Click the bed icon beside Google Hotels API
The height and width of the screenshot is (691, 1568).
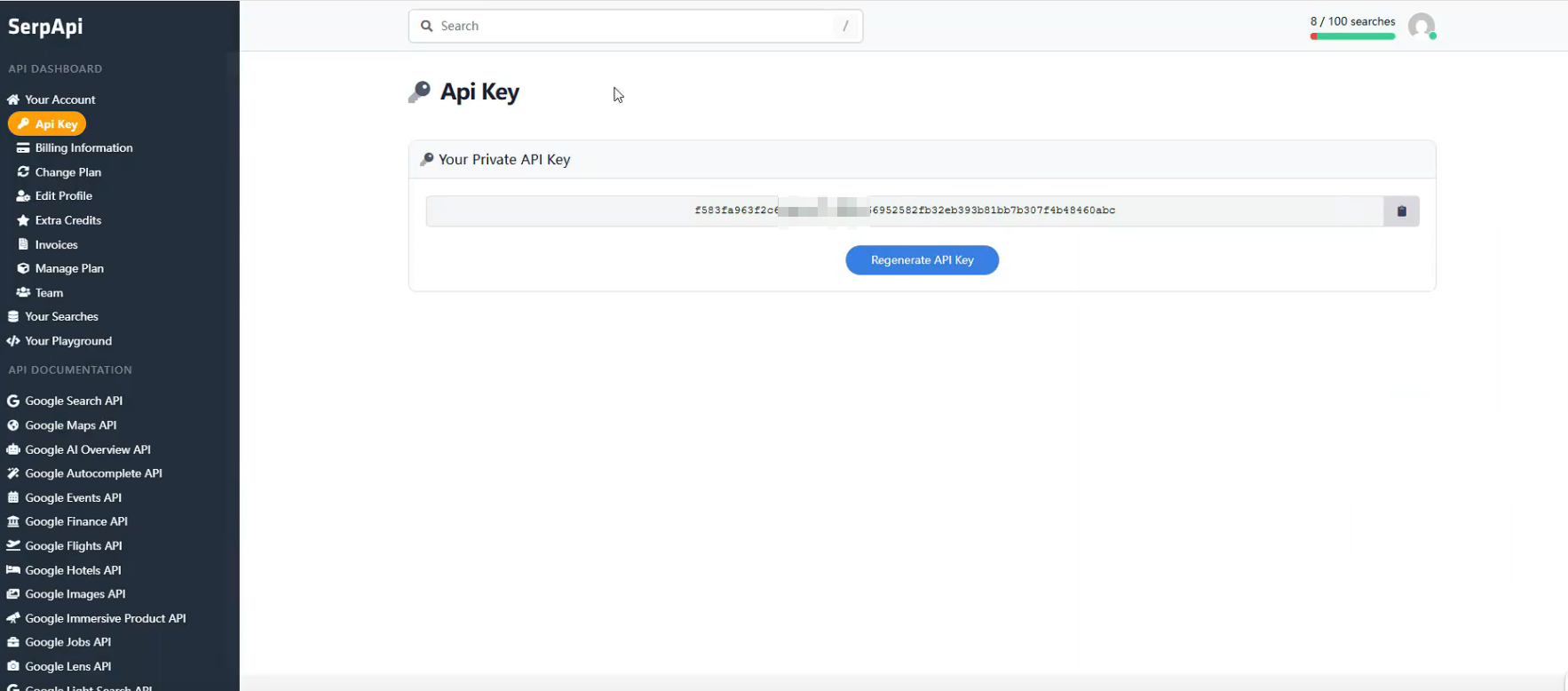(13, 570)
